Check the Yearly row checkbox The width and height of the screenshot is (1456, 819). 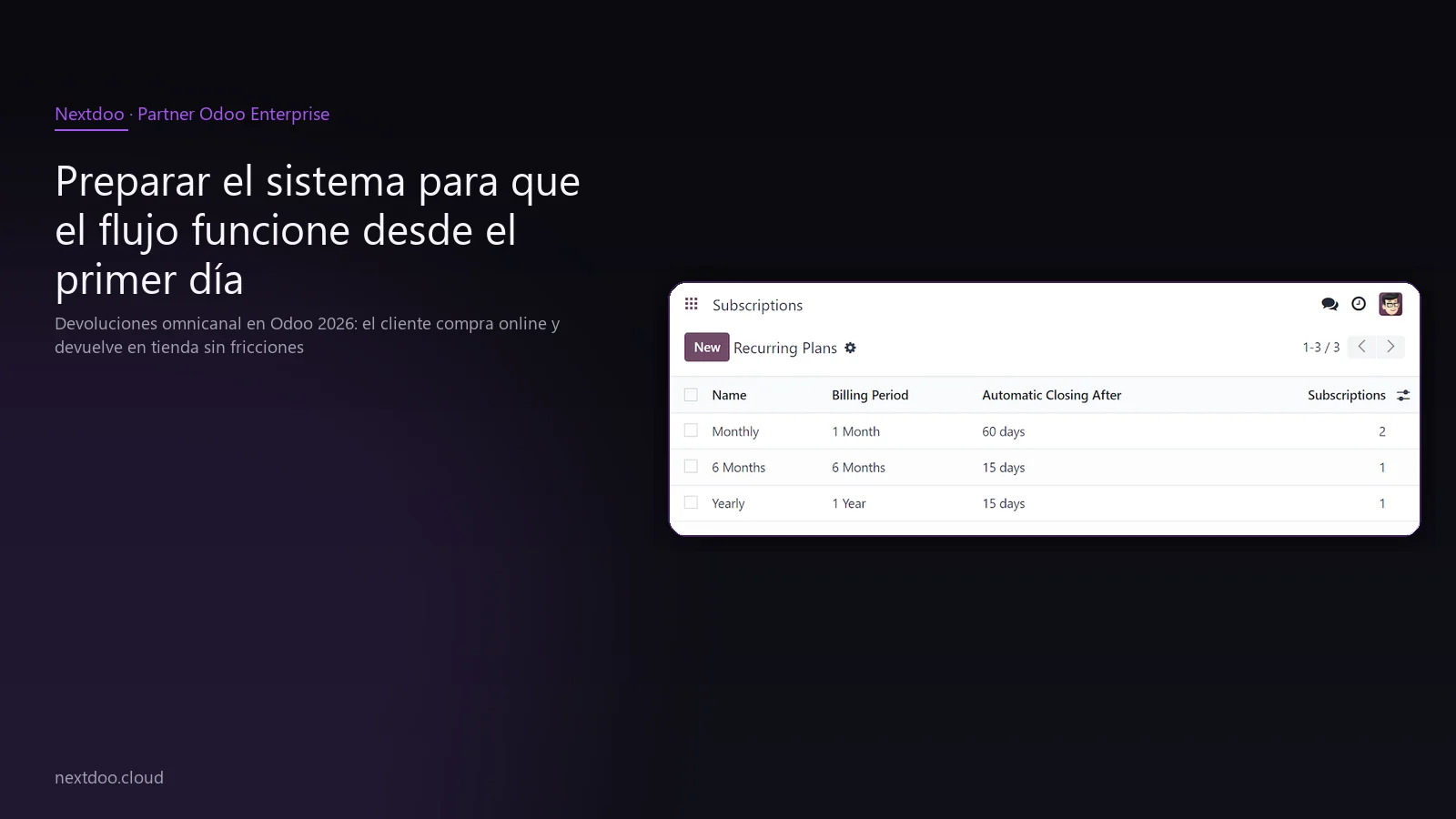691,502
